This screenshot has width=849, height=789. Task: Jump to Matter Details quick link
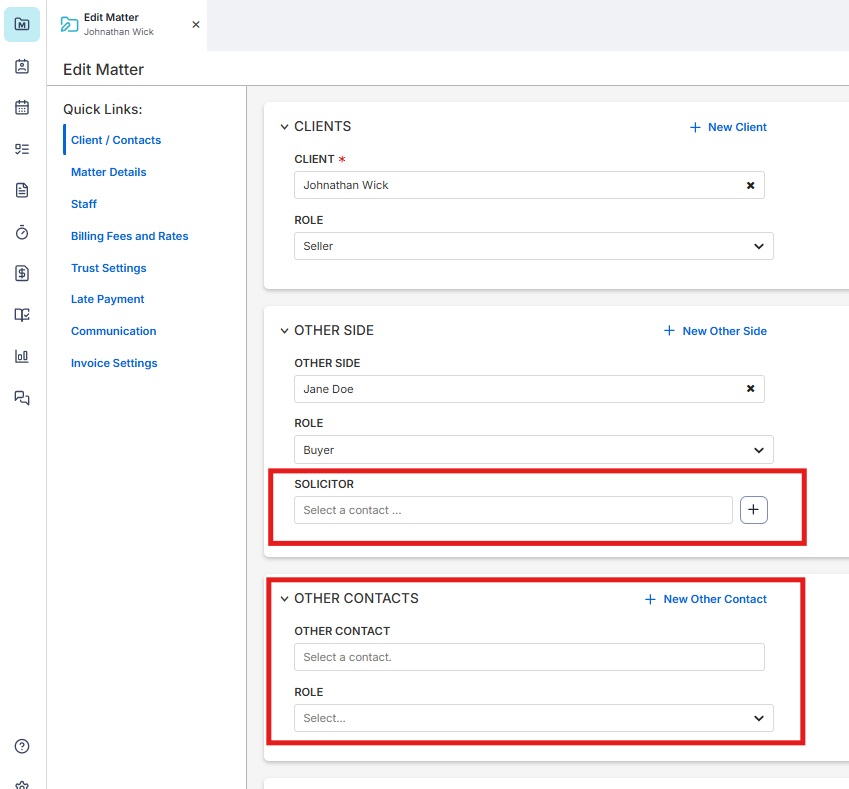(108, 172)
